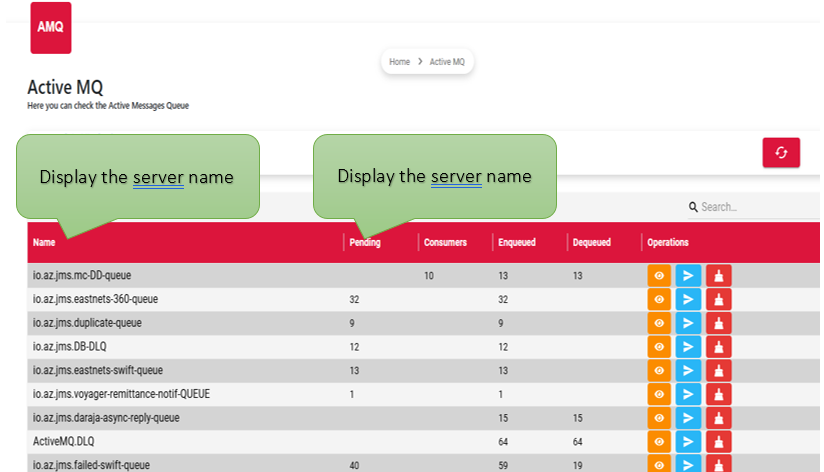Sort by Dequeued column header

[592, 242]
